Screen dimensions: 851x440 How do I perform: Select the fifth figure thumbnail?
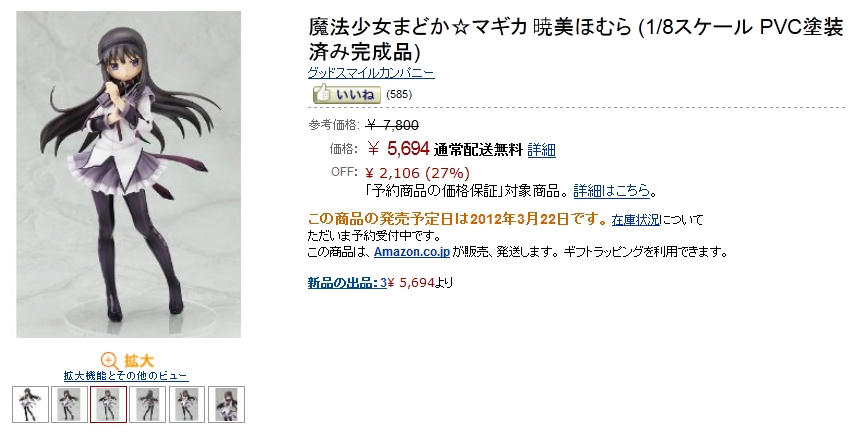pos(187,404)
